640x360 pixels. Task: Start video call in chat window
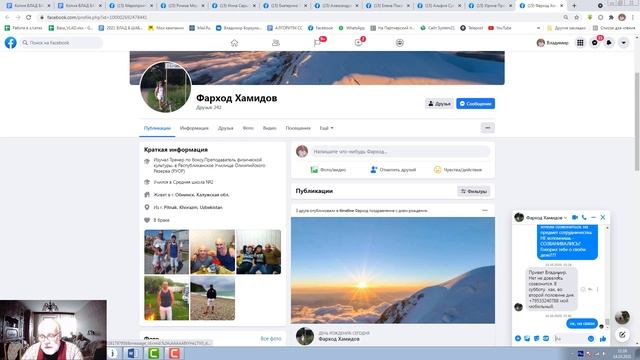pos(575,218)
